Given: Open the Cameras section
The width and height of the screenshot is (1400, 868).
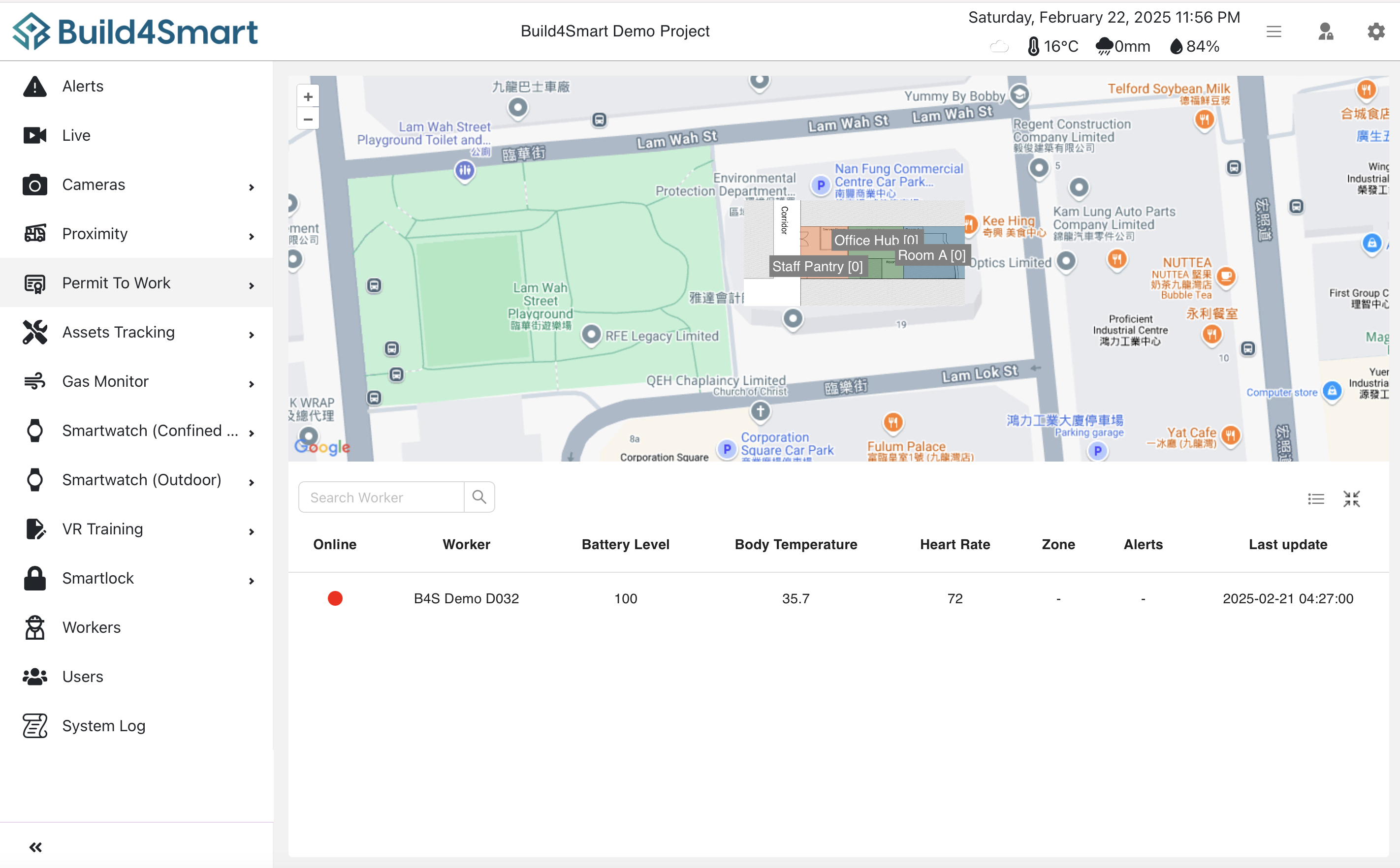Looking at the screenshot, I should pos(34,184).
